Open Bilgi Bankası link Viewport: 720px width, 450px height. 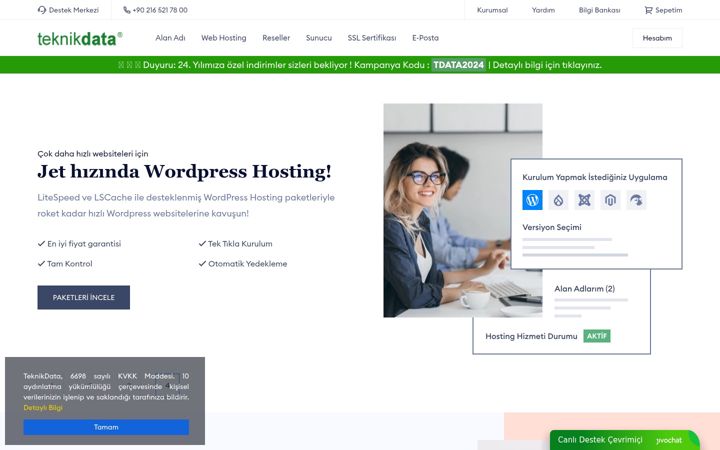tap(599, 10)
